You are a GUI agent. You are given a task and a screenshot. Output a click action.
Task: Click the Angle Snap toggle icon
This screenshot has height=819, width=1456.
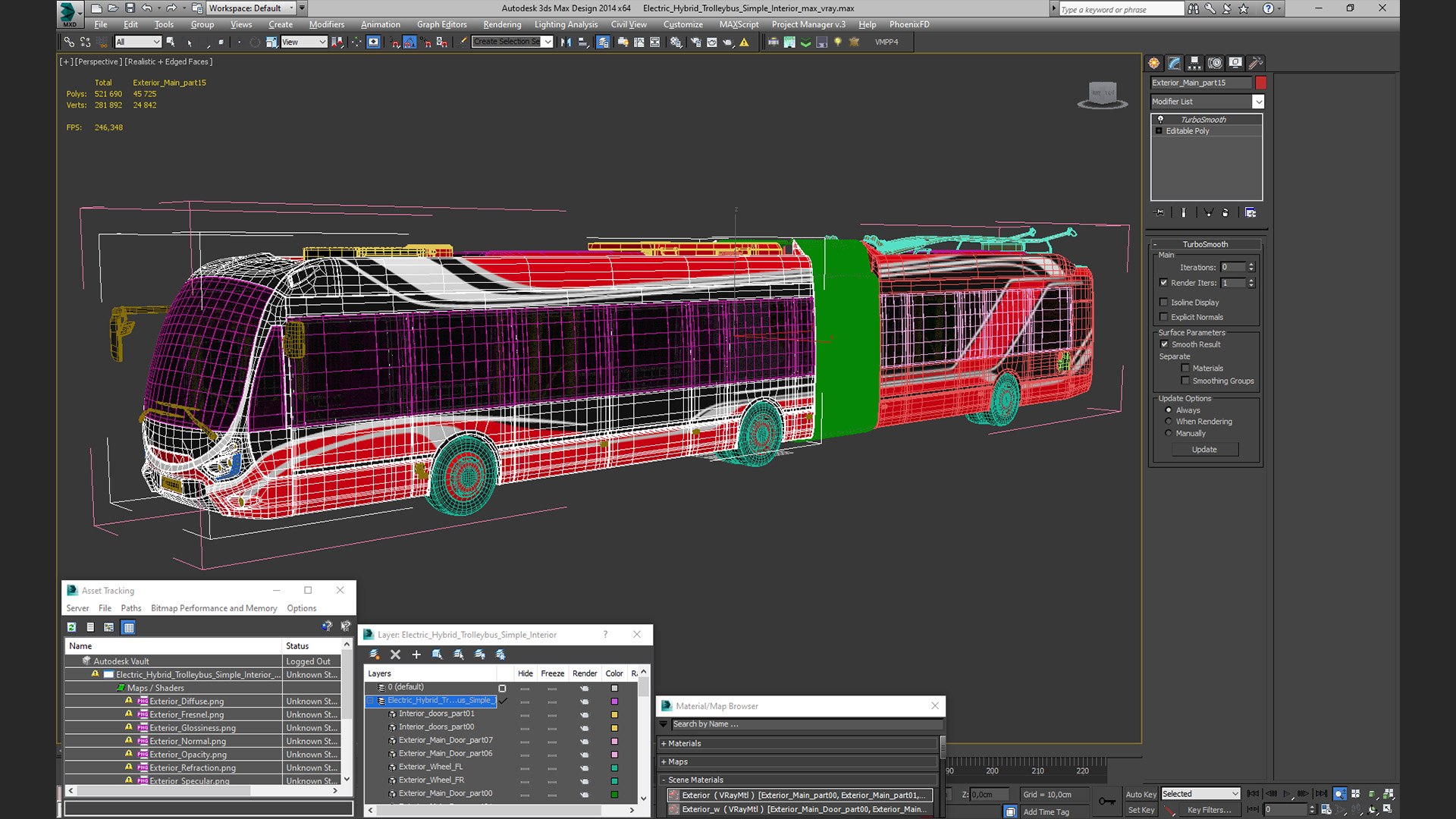409,42
